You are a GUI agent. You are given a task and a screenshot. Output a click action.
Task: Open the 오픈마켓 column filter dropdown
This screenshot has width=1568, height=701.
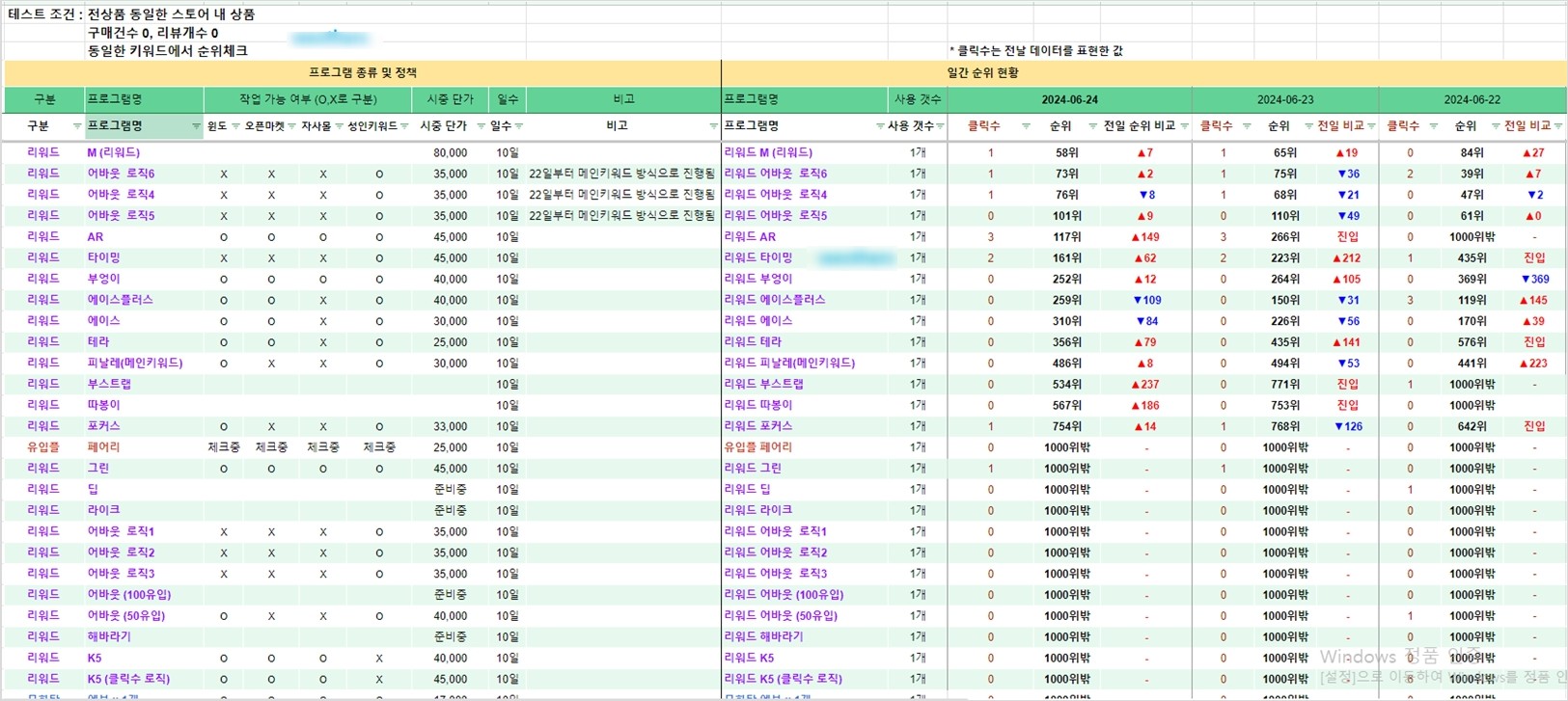click(x=292, y=126)
